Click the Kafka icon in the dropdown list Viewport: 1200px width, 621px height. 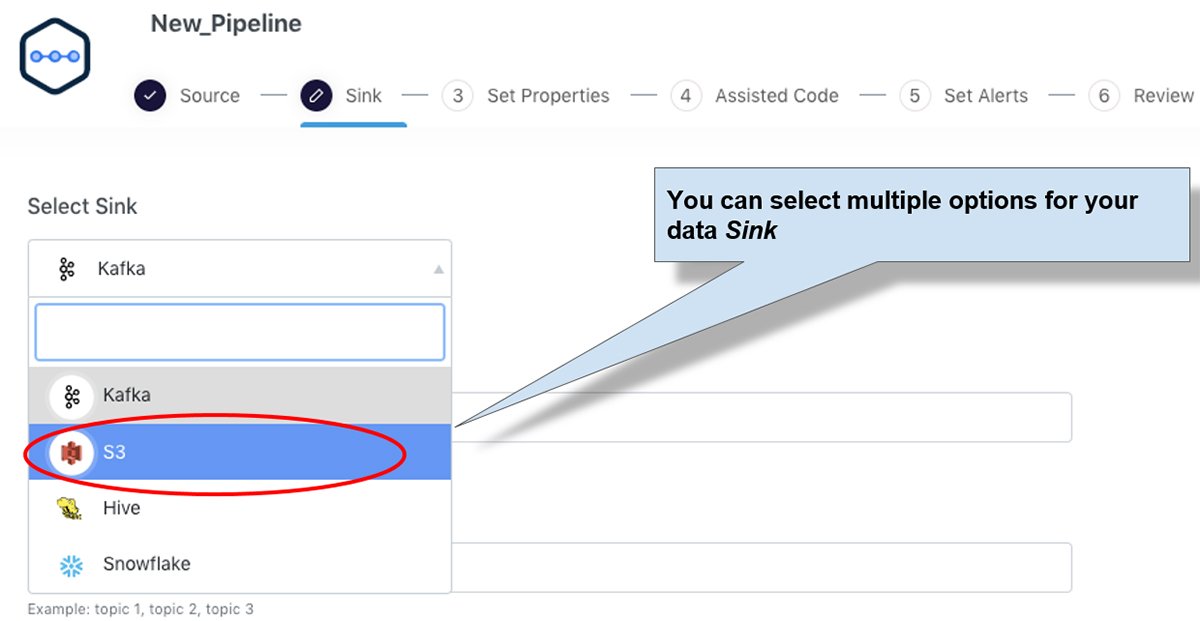[x=71, y=396]
